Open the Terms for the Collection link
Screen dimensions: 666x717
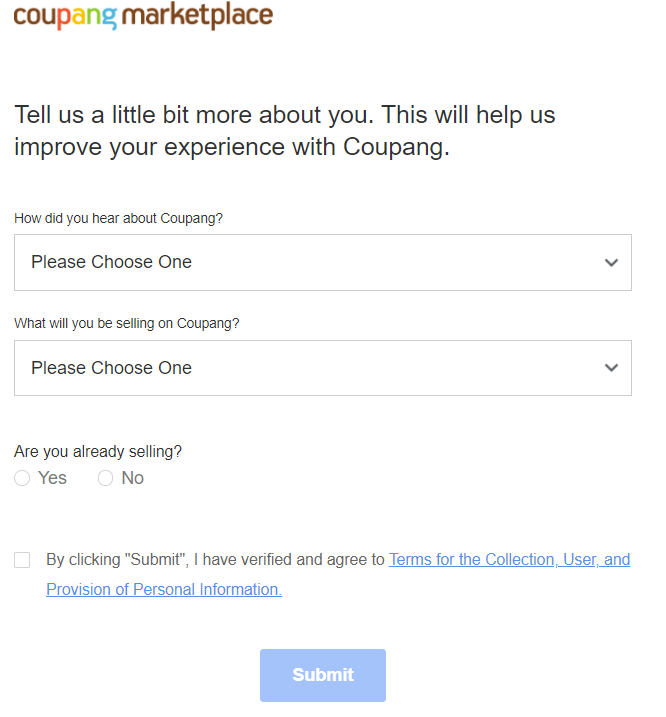pyautogui.click(x=509, y=560)
